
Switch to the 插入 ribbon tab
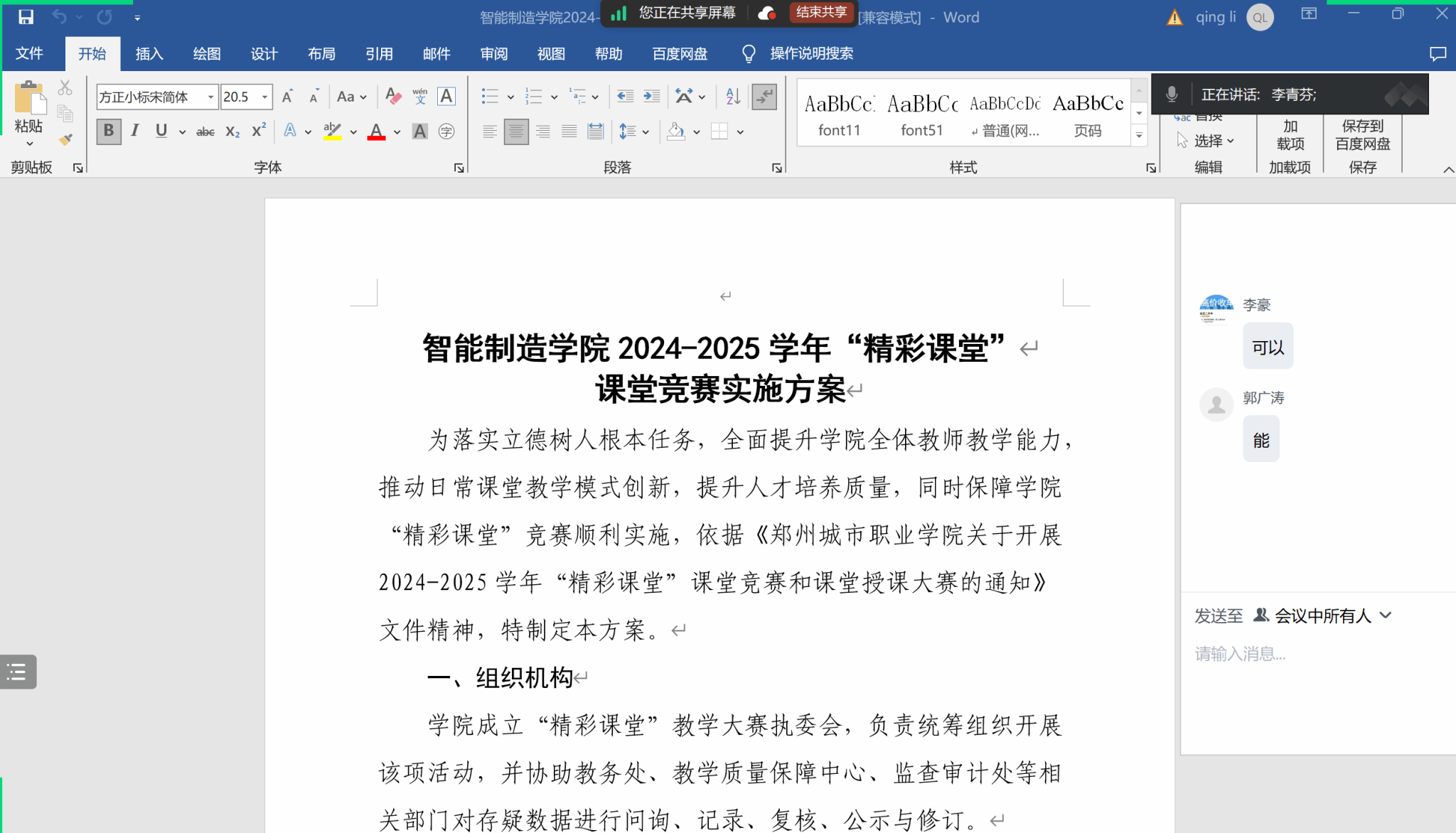click(x=149, y=53)
